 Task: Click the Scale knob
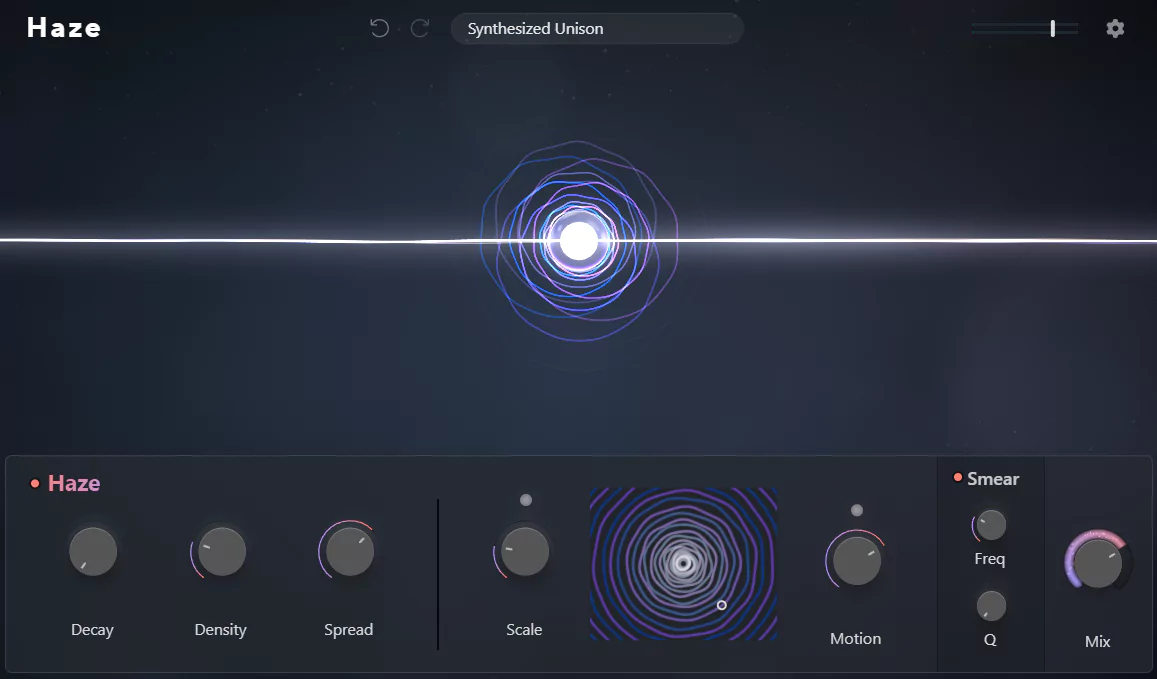[x=524, y=551]
